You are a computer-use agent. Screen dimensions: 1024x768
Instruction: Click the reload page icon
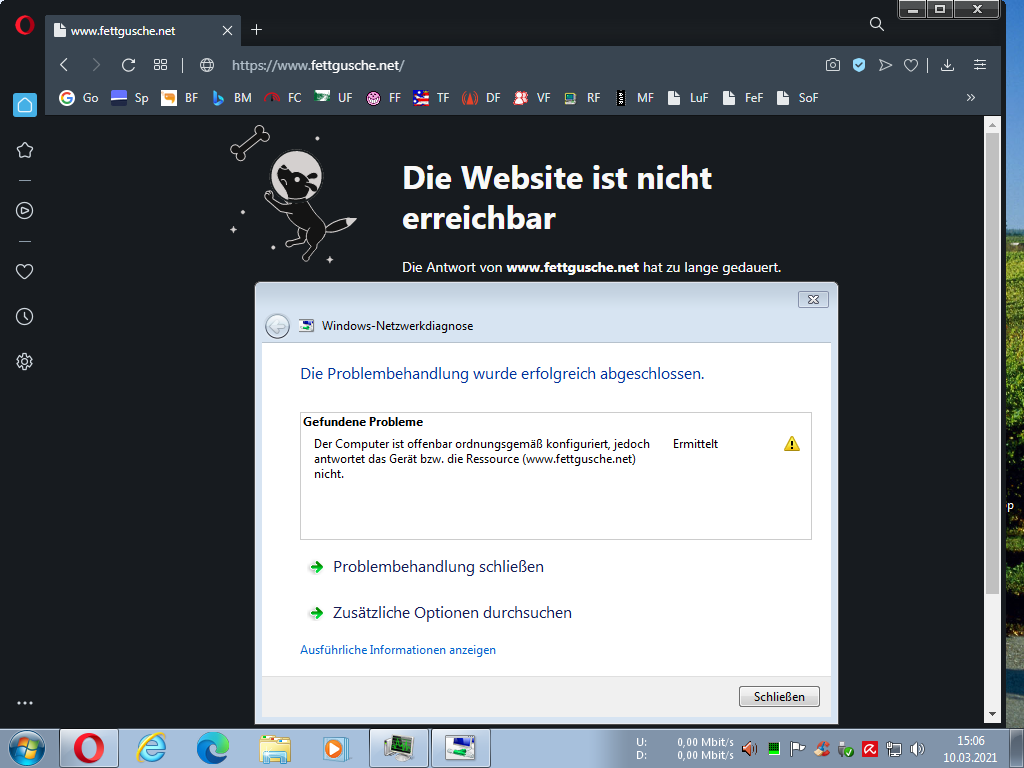point(128,65)
